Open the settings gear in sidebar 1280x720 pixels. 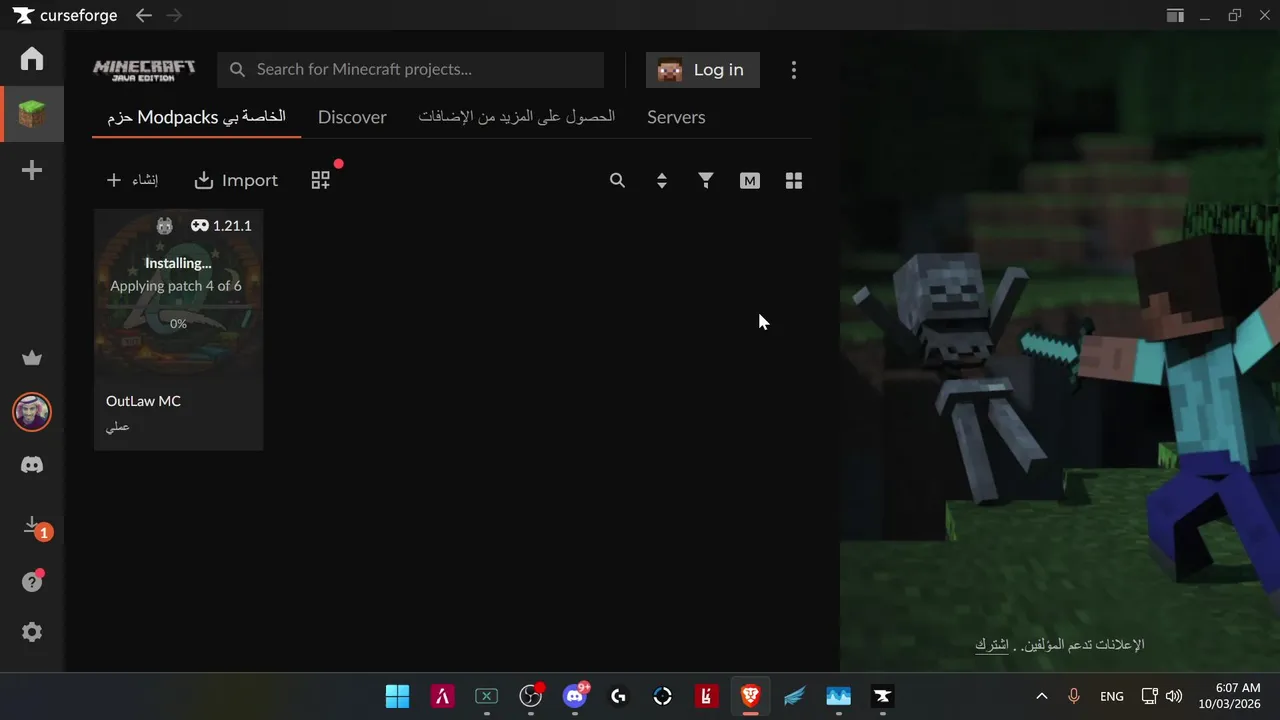pos(32,632)
